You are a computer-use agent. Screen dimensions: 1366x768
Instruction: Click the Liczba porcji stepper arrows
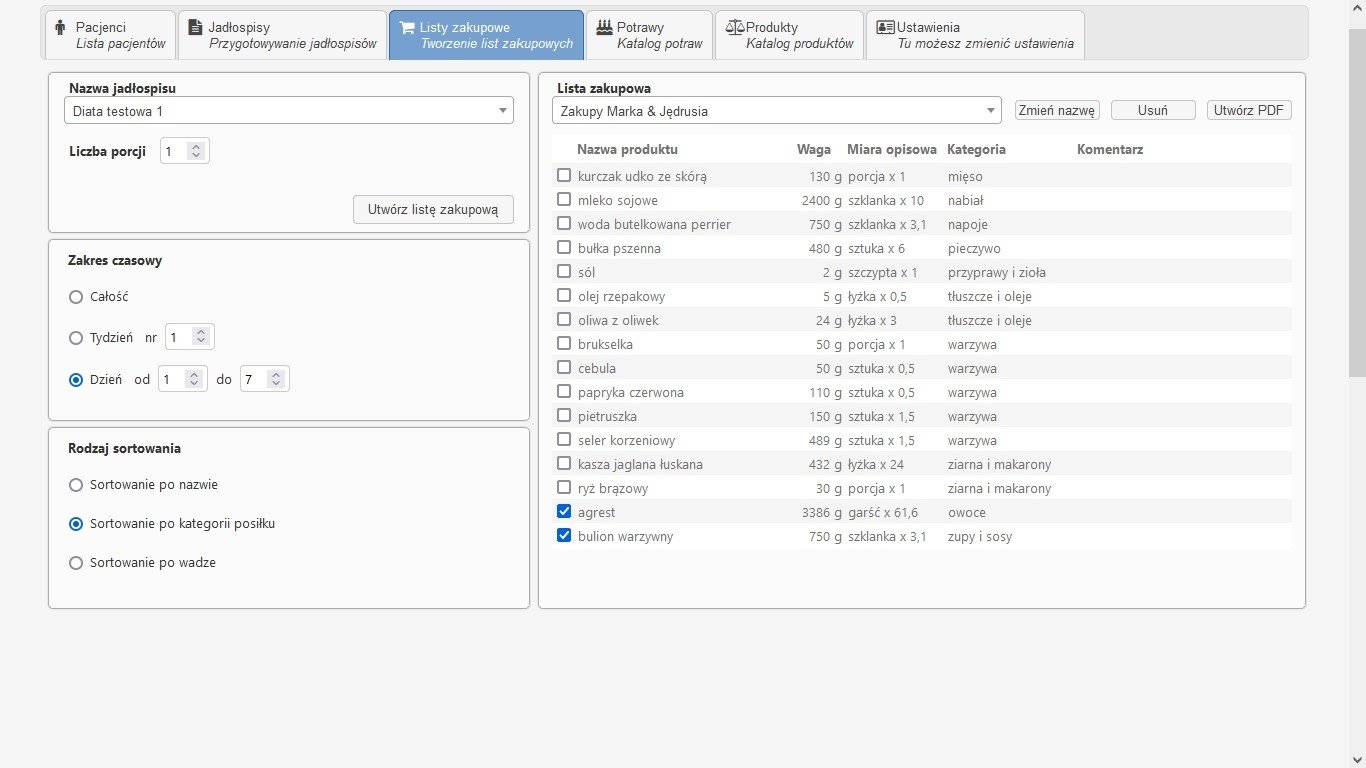pyautogui.click(x=196, y=151)
